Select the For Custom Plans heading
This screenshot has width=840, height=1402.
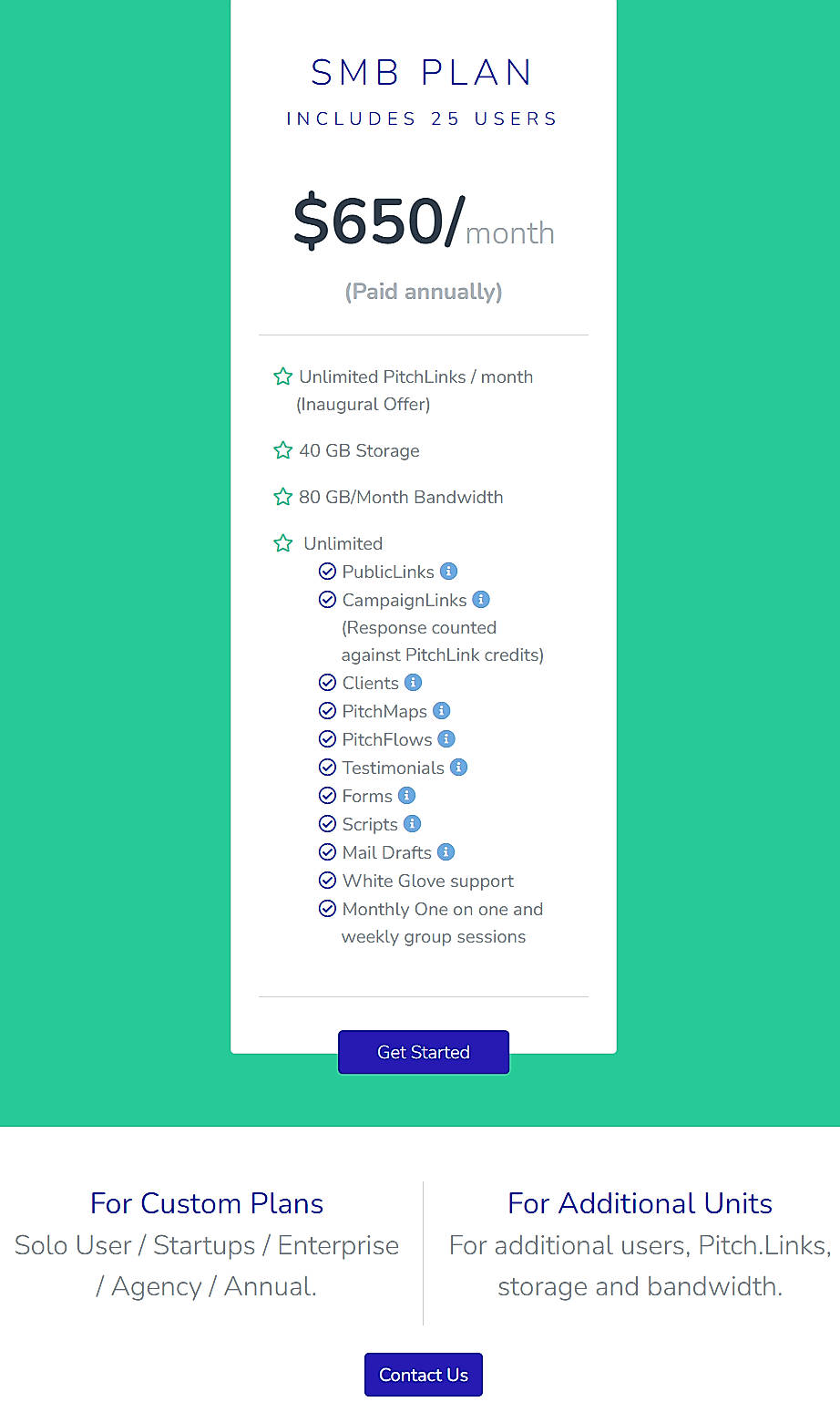[x=207, y=1203]
